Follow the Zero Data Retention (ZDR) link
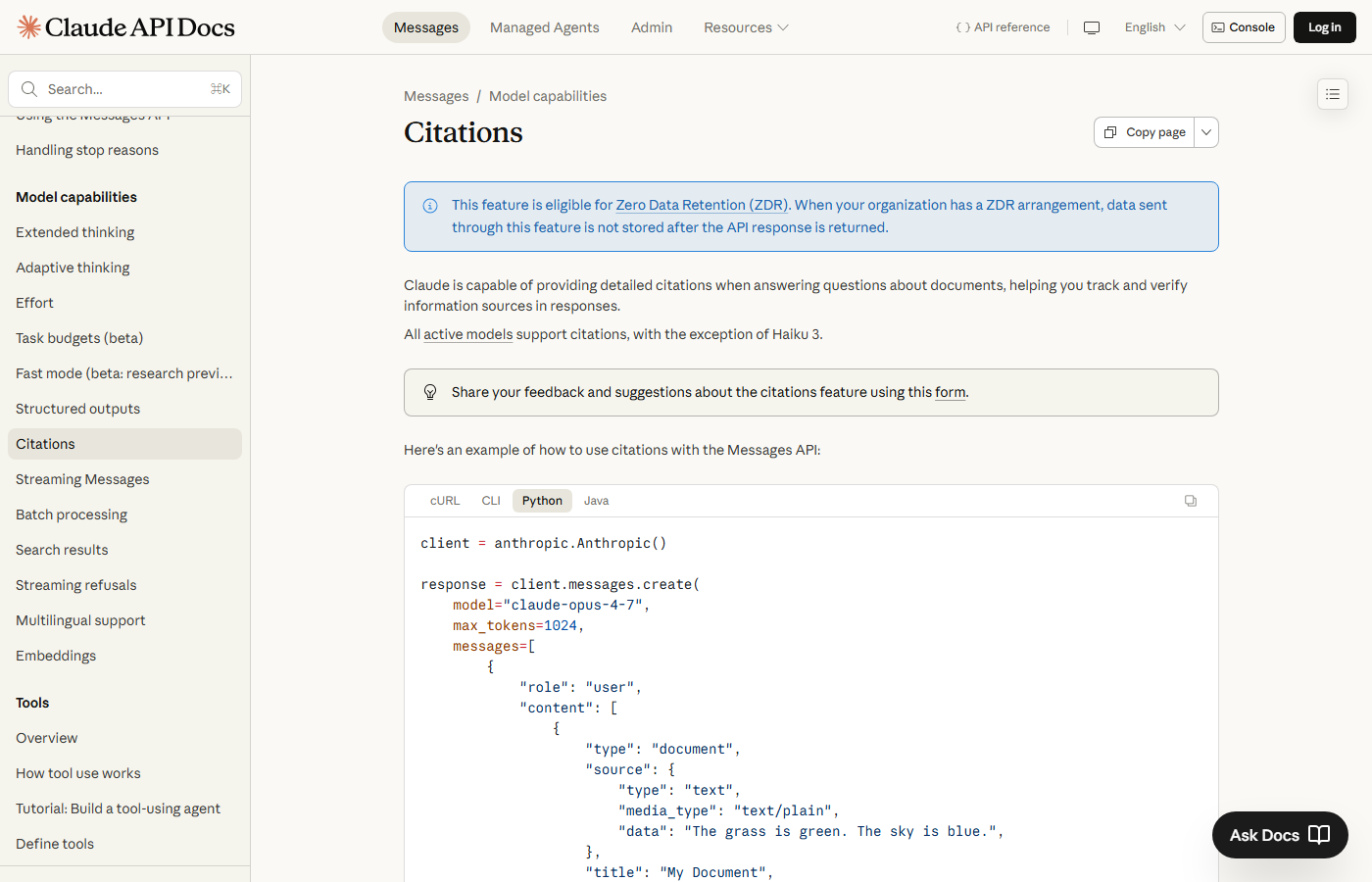 pyautogui.click(x=702, y=205)
